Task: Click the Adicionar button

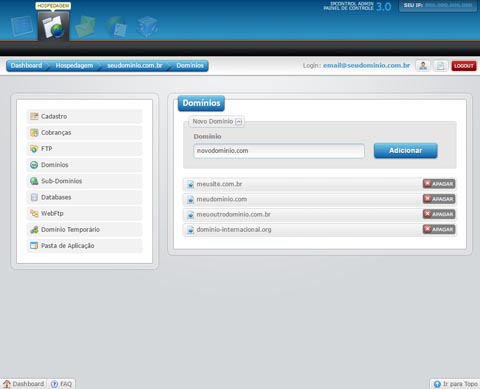Action: (x=406, y=151)
